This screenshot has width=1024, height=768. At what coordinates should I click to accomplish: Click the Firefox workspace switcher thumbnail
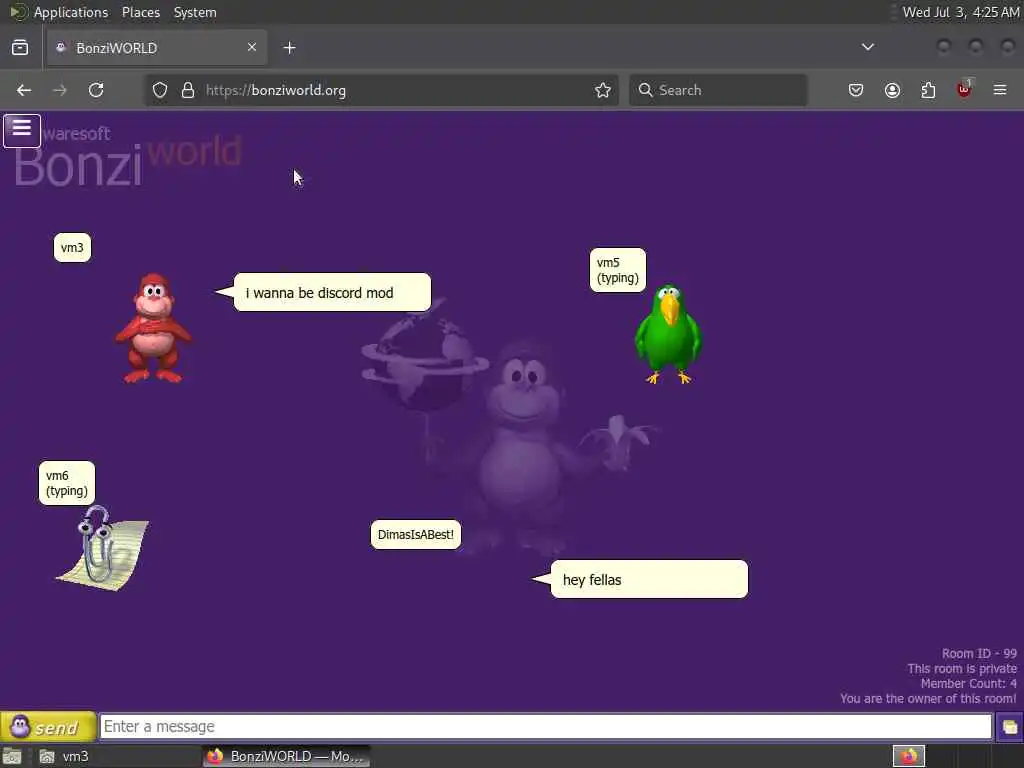pyautogui.click(x=908, y=756)
